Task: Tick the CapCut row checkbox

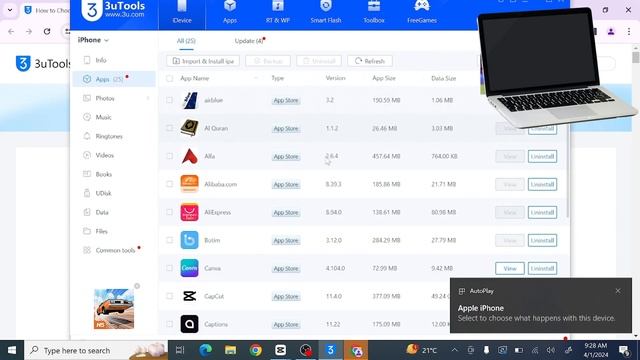Action: tap(169, 296)
